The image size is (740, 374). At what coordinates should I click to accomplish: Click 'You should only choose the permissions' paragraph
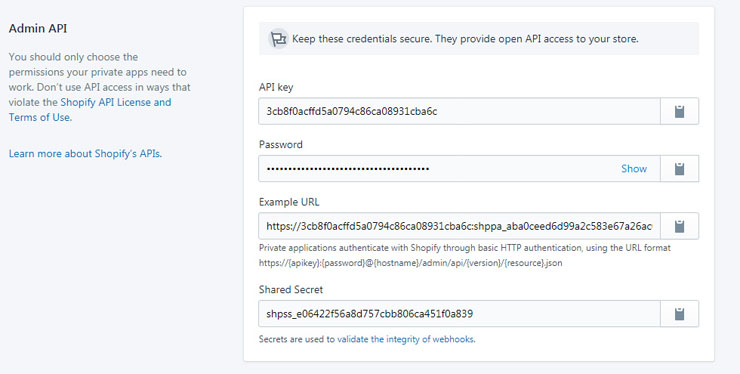[x=100, y=87]
